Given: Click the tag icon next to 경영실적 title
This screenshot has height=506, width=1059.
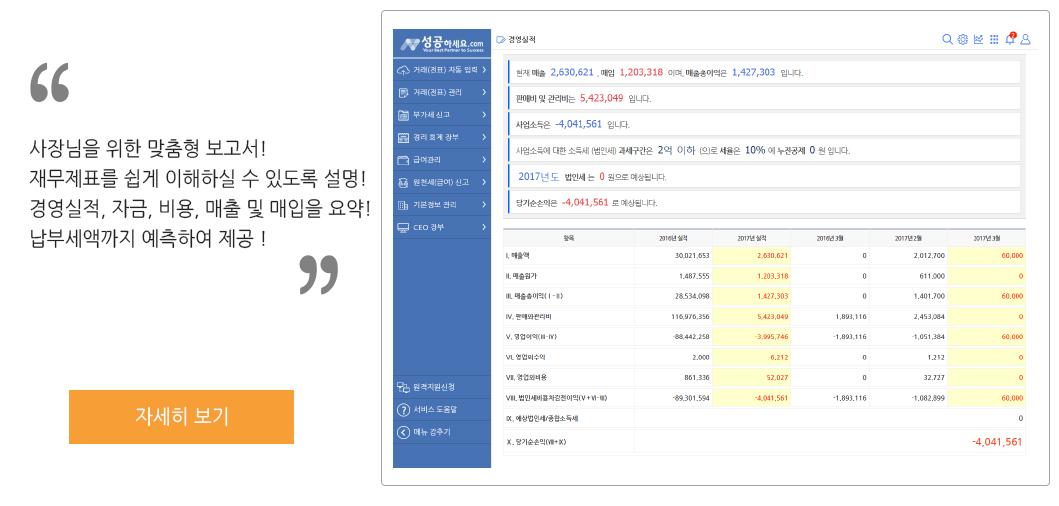Looking at the screenshot, I should point(500,40).
